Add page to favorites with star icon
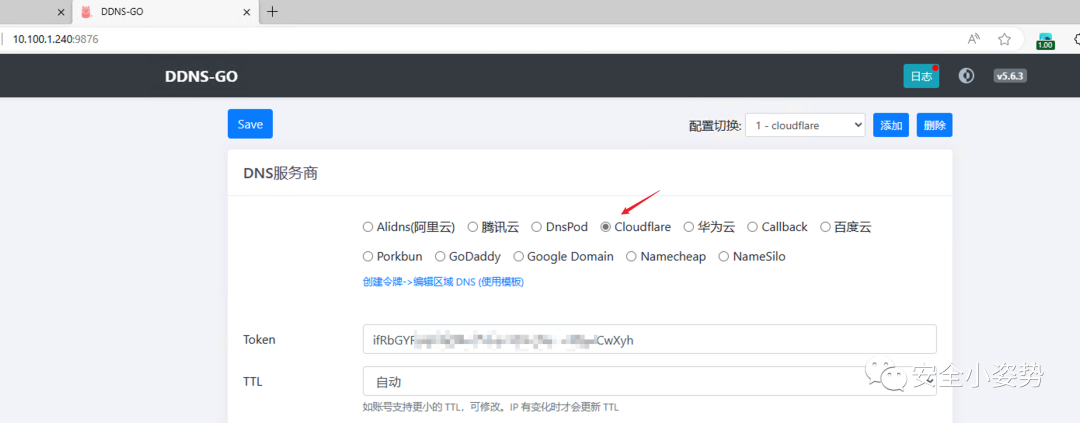The image size is (1080, 423). point(1004,39)
